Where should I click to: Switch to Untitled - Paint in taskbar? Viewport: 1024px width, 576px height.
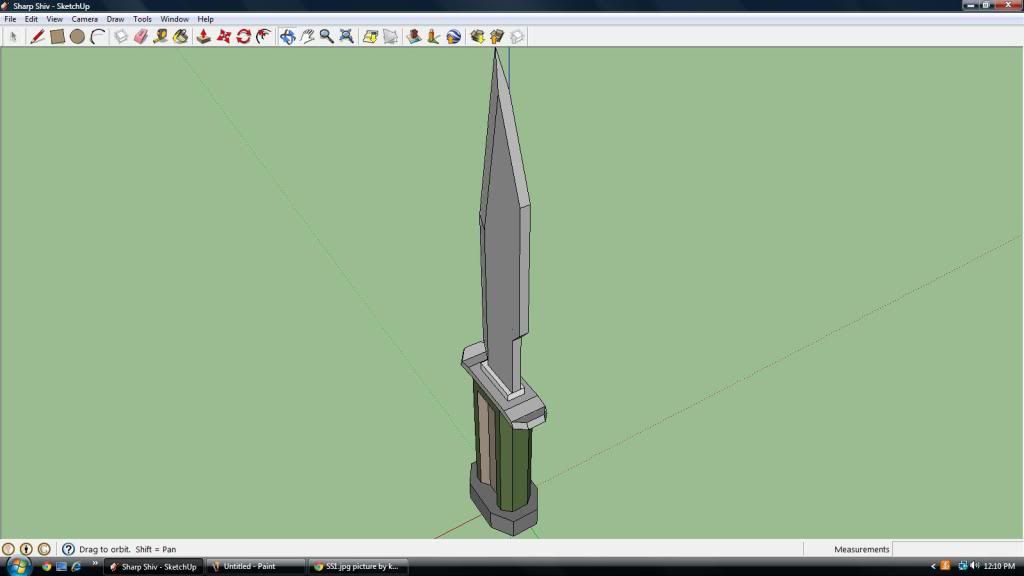255,566
